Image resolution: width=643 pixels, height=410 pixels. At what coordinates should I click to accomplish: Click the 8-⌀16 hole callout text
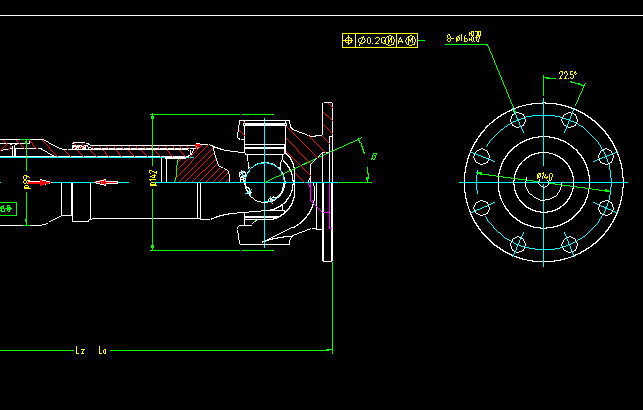pyautogui.click(x=464, y=38)
